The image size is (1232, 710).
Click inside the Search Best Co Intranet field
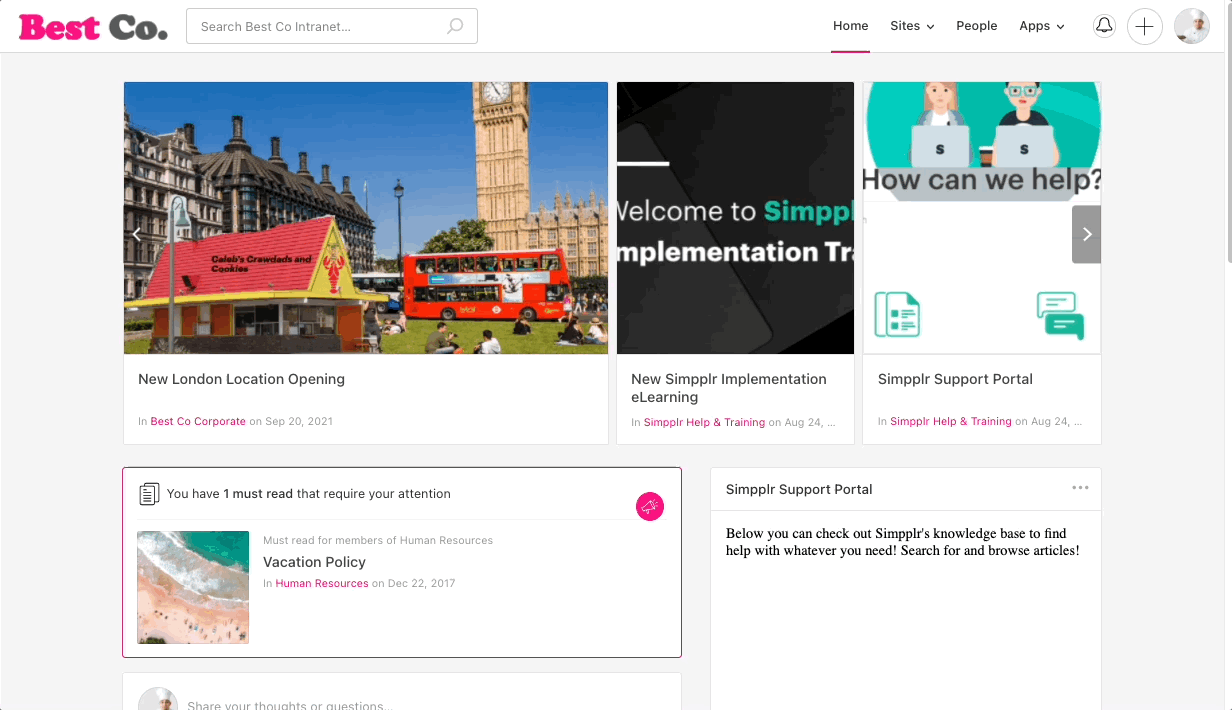pos(332,26)
